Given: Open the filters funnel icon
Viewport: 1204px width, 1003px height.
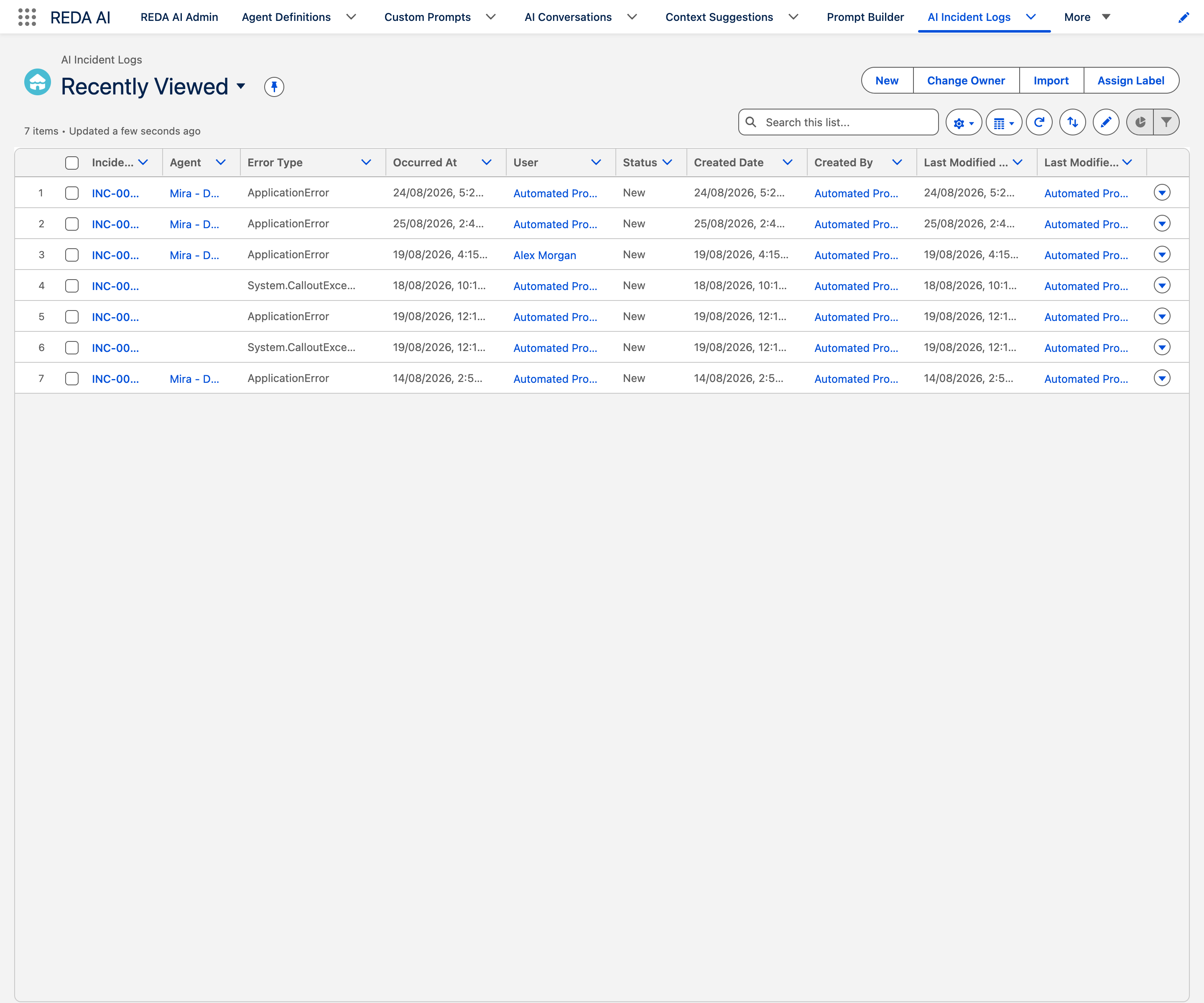Looking at the screenshot, I should [x=1166, y=122].
